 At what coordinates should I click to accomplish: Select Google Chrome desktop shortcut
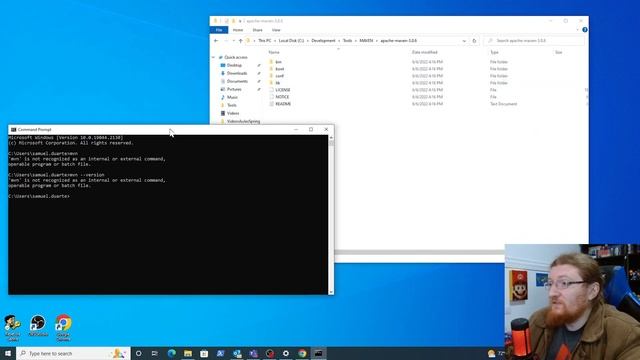point(63,328)
